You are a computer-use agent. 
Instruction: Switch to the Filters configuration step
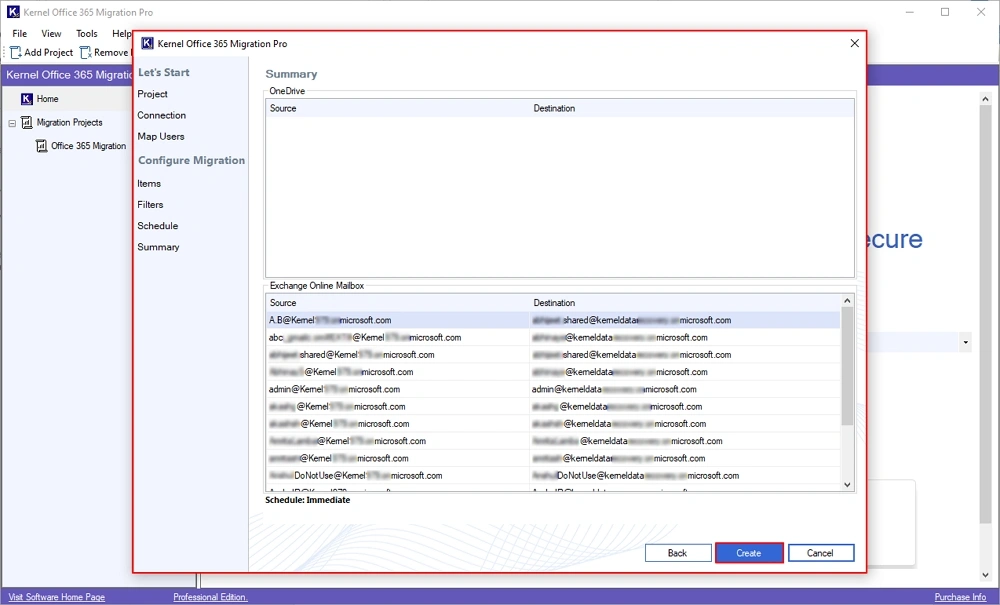pos(150,204)
